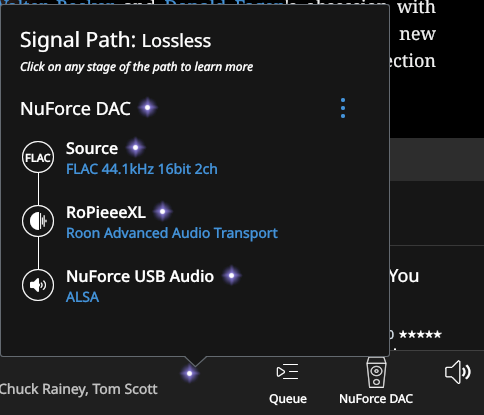Select the FLAC 44.1kHz 16bit 2ch link
Viewport: 484px width, 415px height.
click(142, 169)
